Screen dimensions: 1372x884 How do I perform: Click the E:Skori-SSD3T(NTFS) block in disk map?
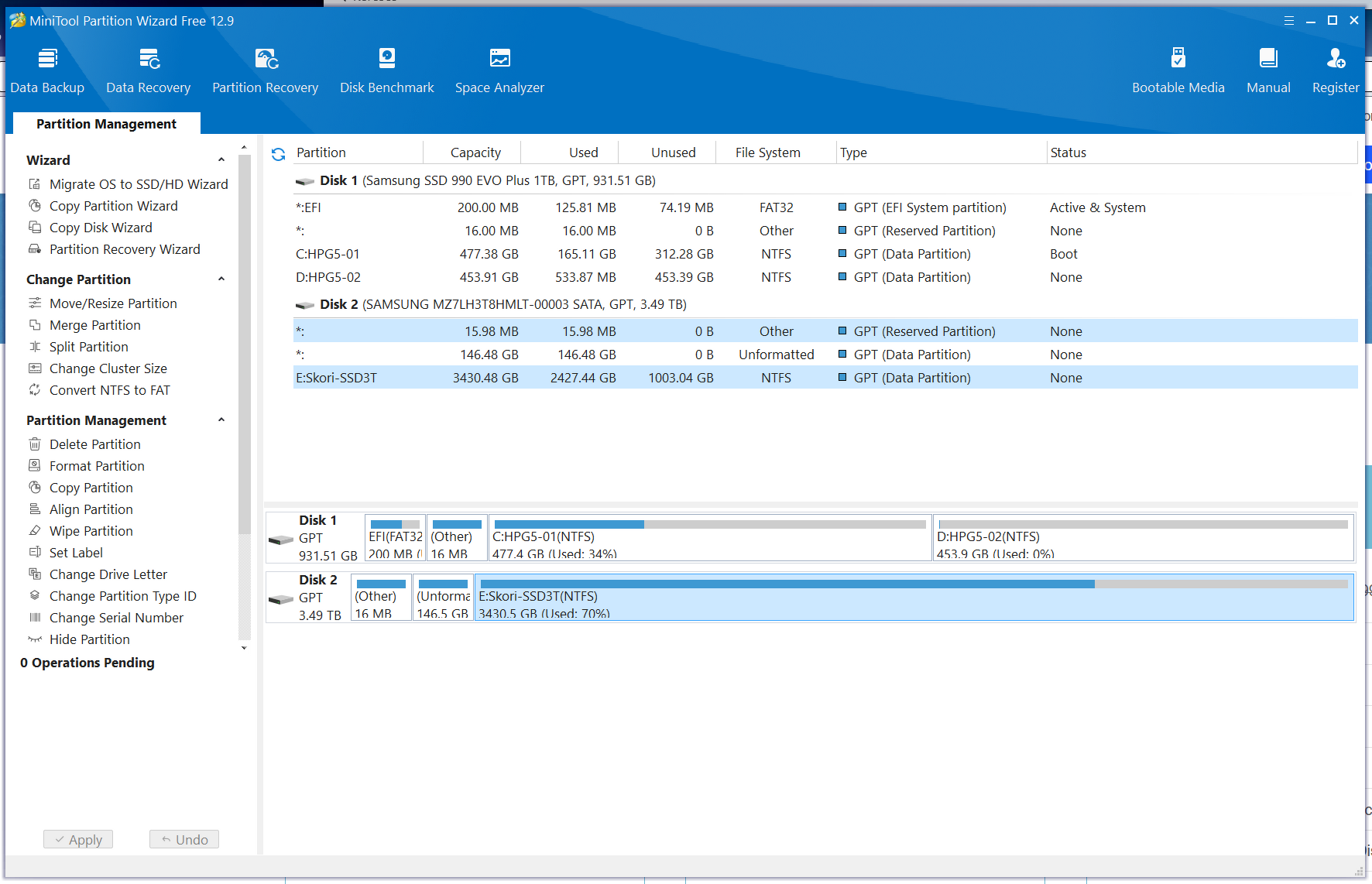pos(914,598)
